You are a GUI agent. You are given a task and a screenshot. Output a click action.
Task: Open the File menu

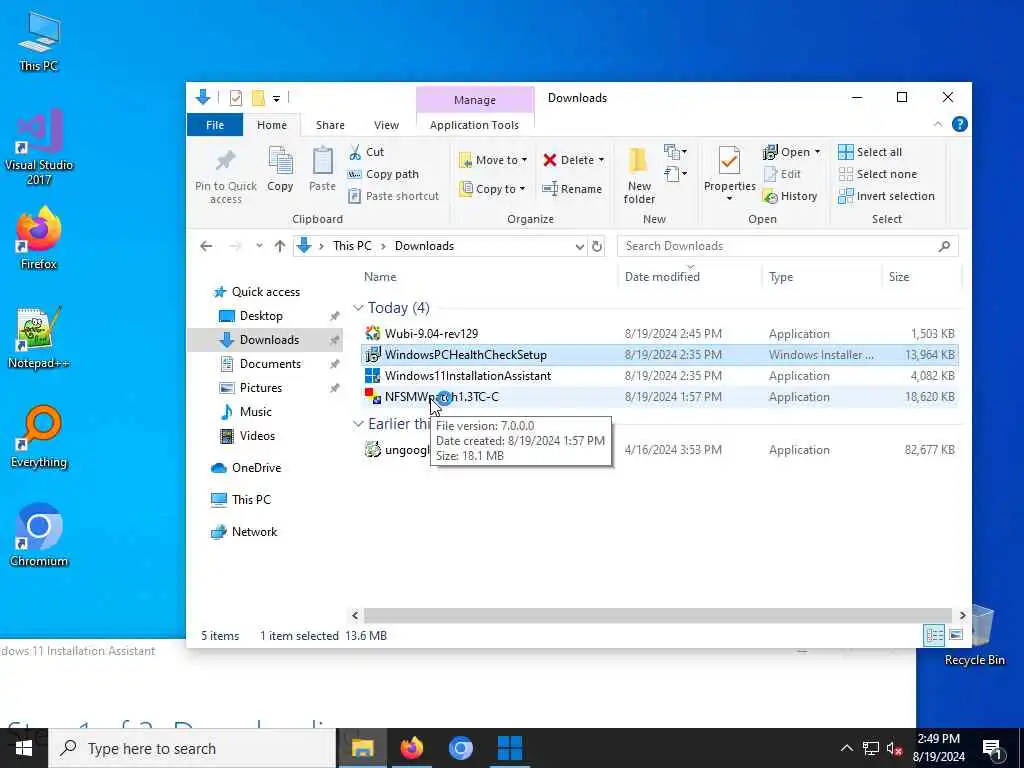[215, 125]
